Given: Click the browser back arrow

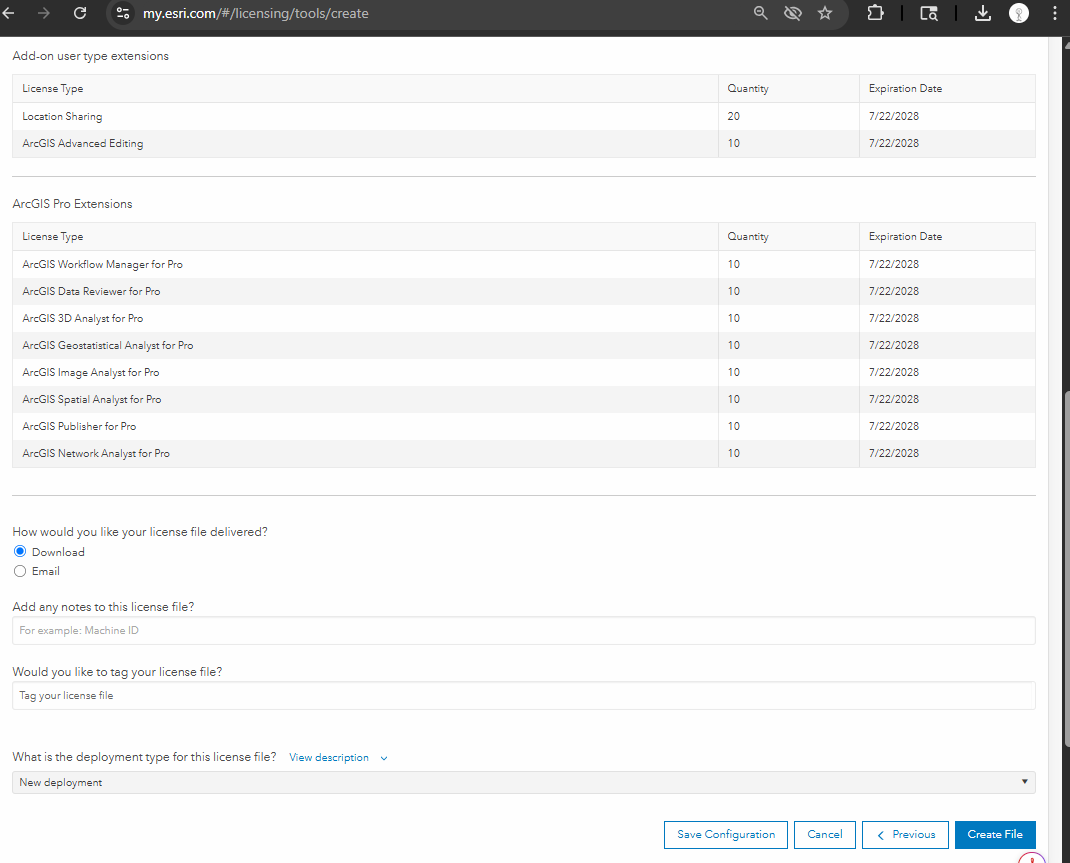Looking at the screenshot, I should (x=9, y=14).
